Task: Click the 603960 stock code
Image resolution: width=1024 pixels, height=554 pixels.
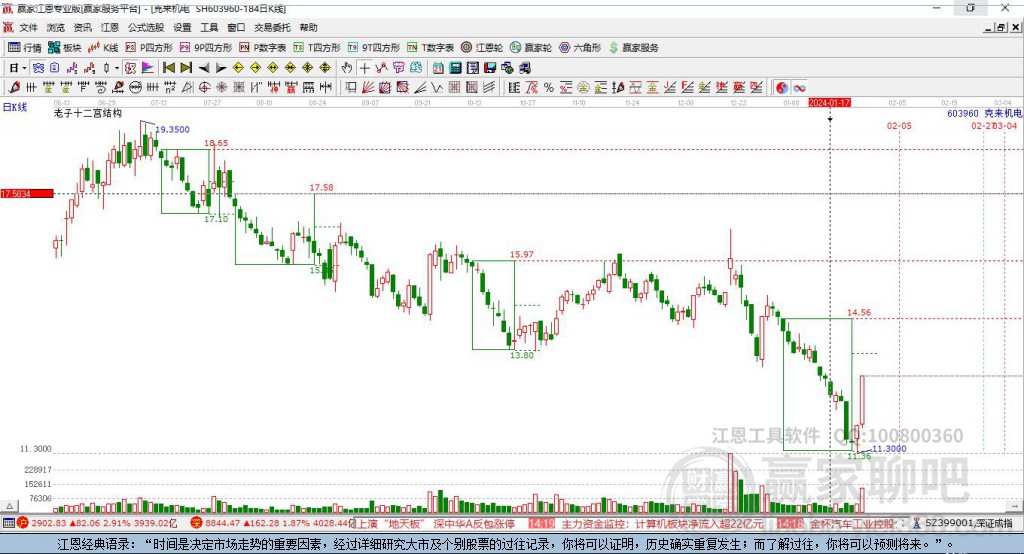Action: 963,114
